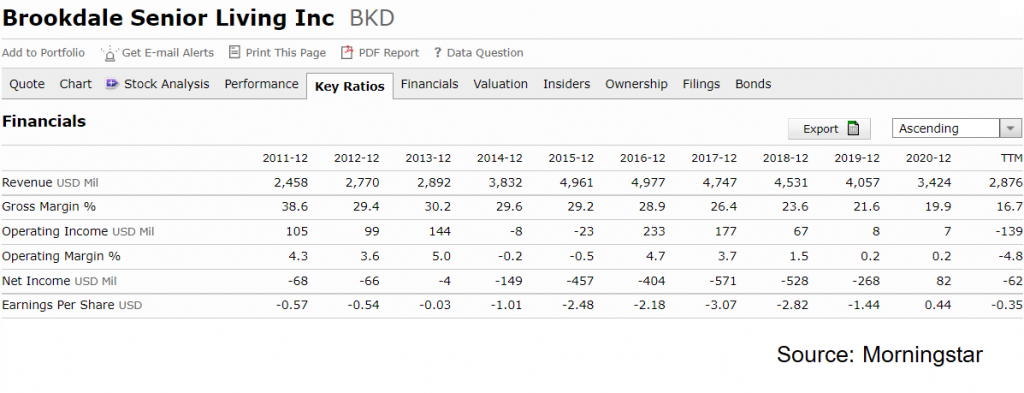
Task: Switch to the Bonds tab
Action: click(x=753, y=84)
